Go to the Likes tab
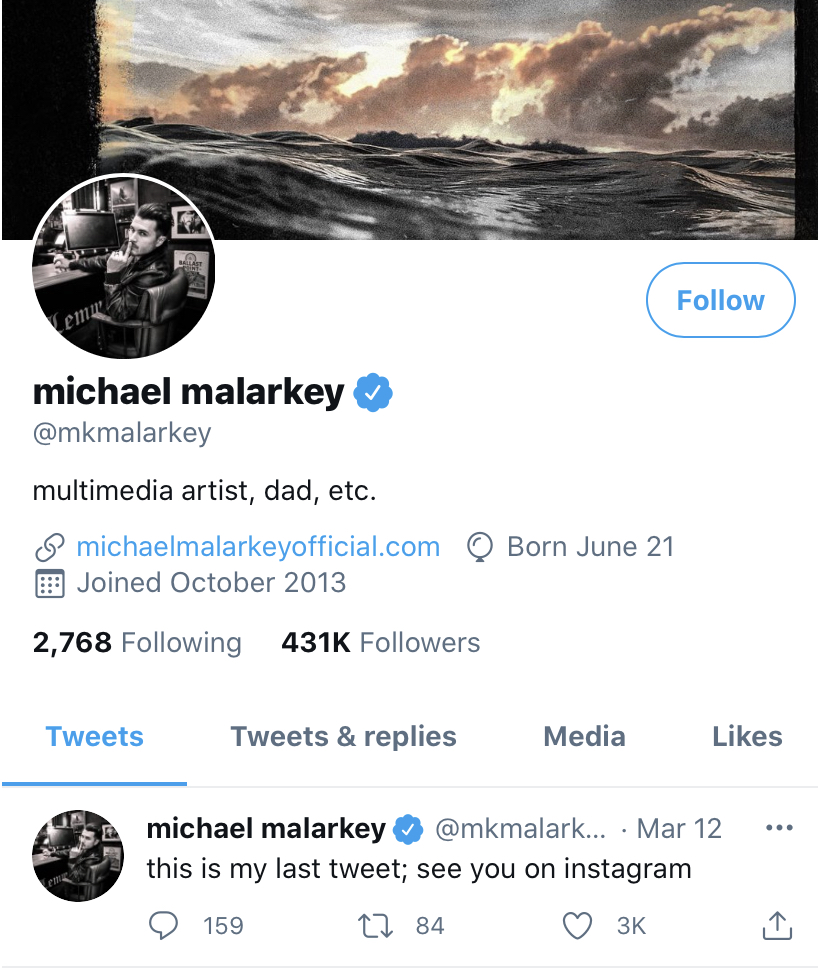This screenshot has height=972, width=818. (747, 737)
